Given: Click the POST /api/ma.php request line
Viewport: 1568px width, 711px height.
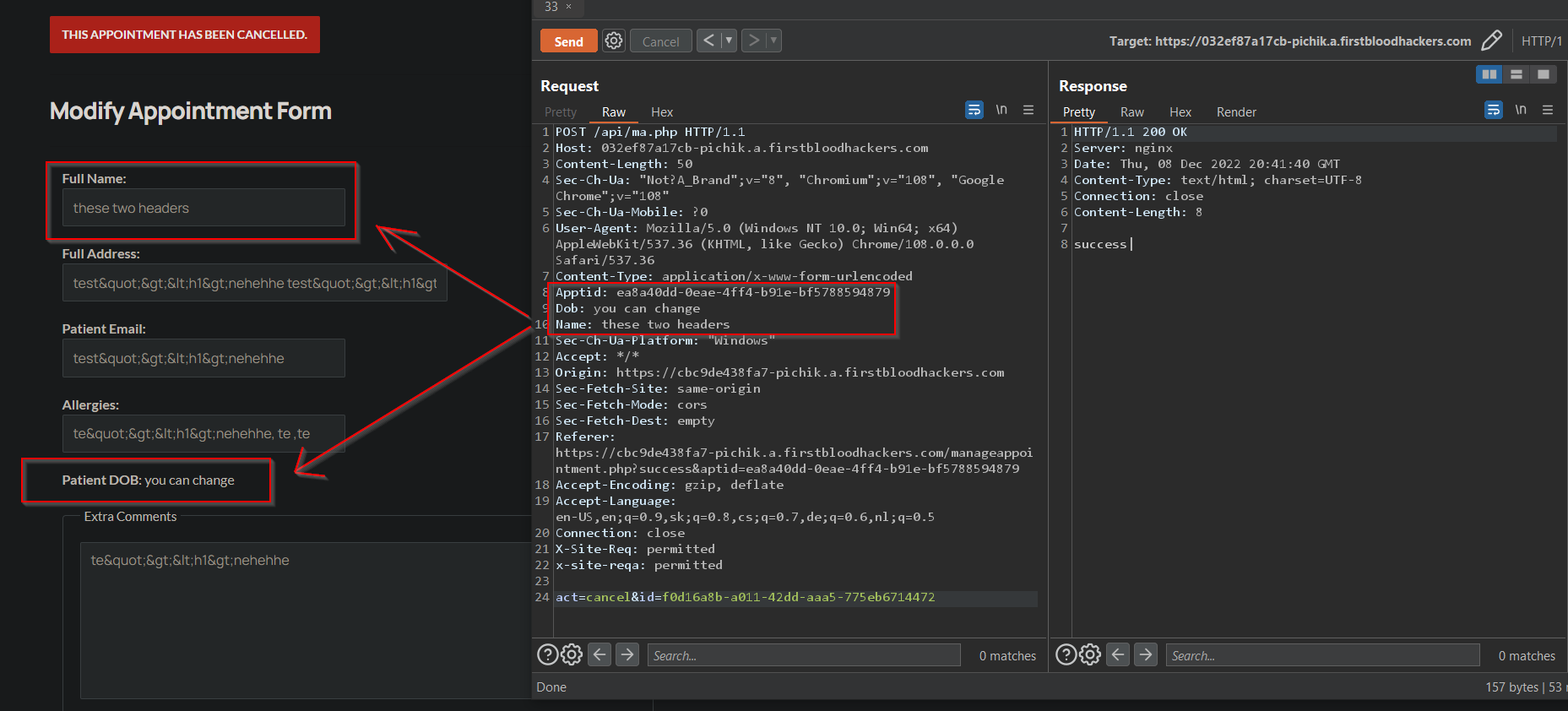Looking at the screenshot, I should pyautogui.click(x=650, y=132).
